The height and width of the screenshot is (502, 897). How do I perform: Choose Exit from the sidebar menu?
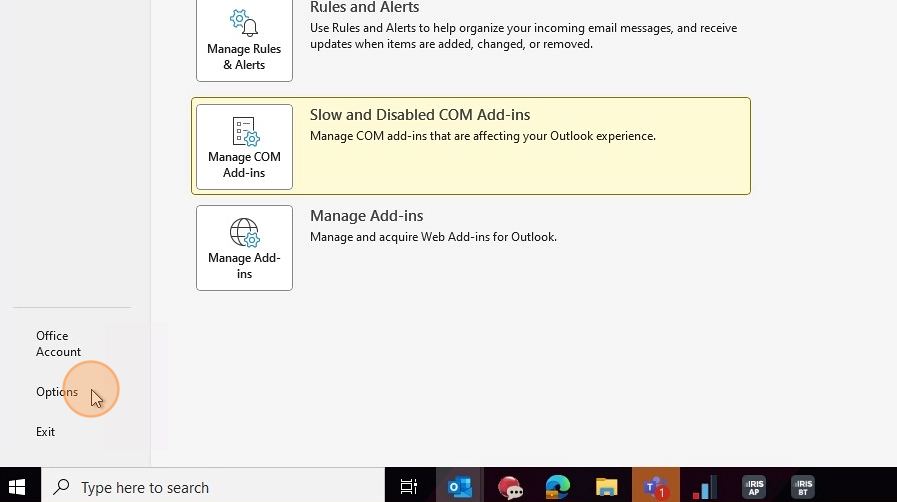point(45,432)
